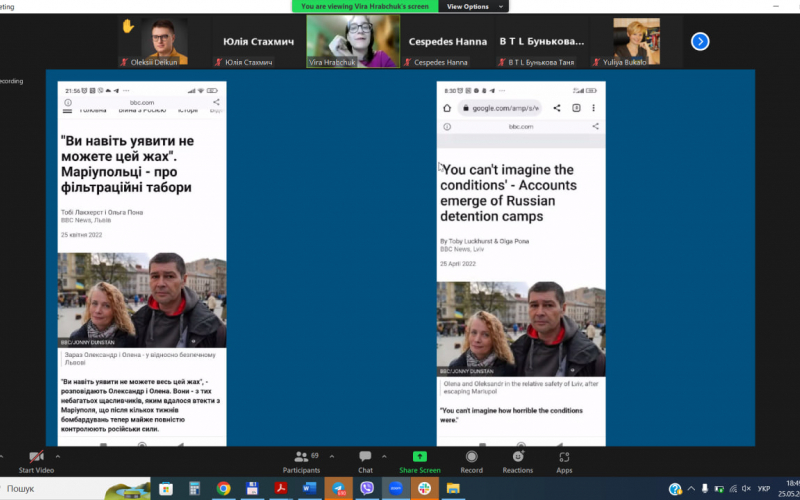The image size is (800, 500).
Task: Expand the caret next to Participants
Action: click(x=332, y=457)
